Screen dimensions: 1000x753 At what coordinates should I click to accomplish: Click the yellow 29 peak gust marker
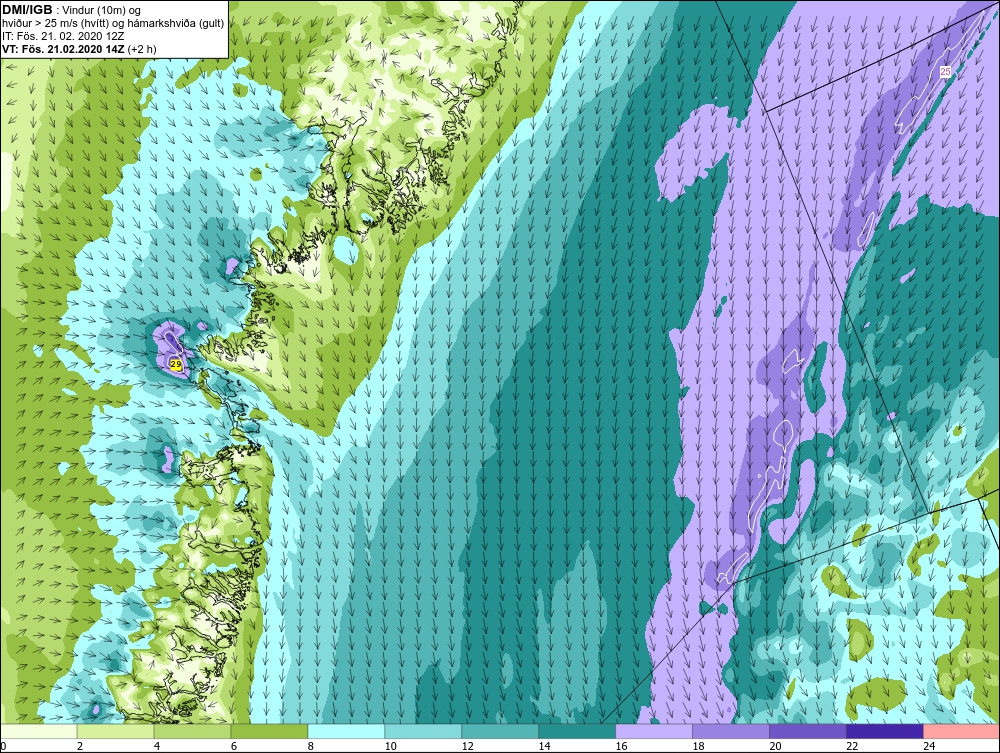(x=176, y=364)
